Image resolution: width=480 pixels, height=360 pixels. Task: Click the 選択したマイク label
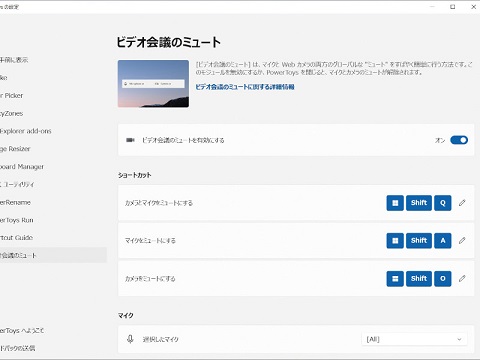click(x=161, y=339)
